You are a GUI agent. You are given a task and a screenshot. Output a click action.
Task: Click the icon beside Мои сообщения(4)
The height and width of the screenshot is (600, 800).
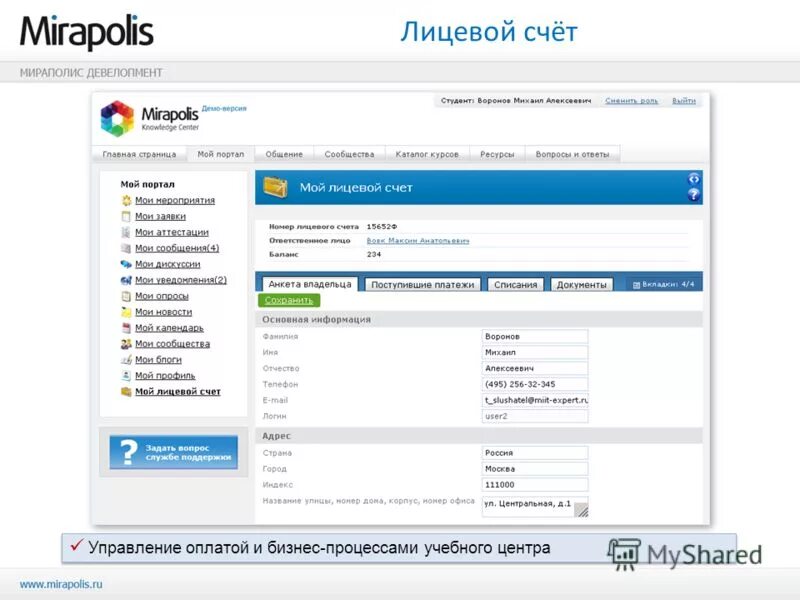click(126, 248)
